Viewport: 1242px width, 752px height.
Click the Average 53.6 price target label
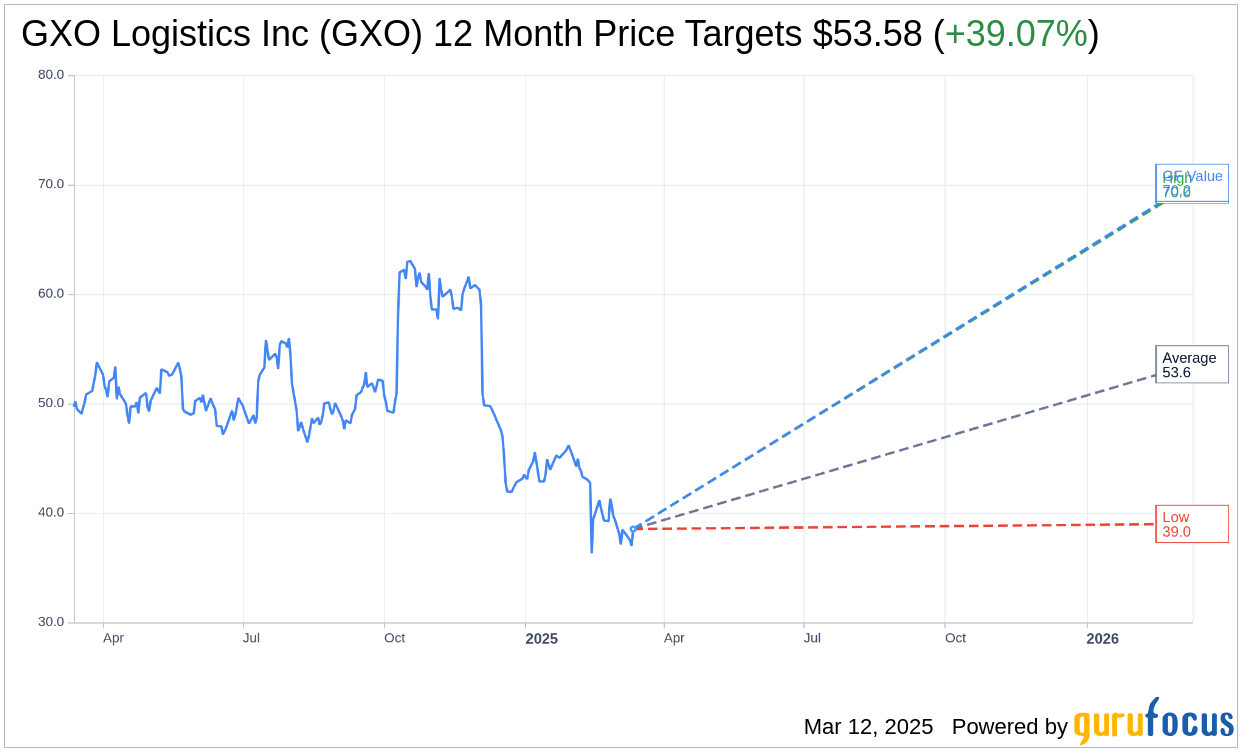coord(1191,365)
